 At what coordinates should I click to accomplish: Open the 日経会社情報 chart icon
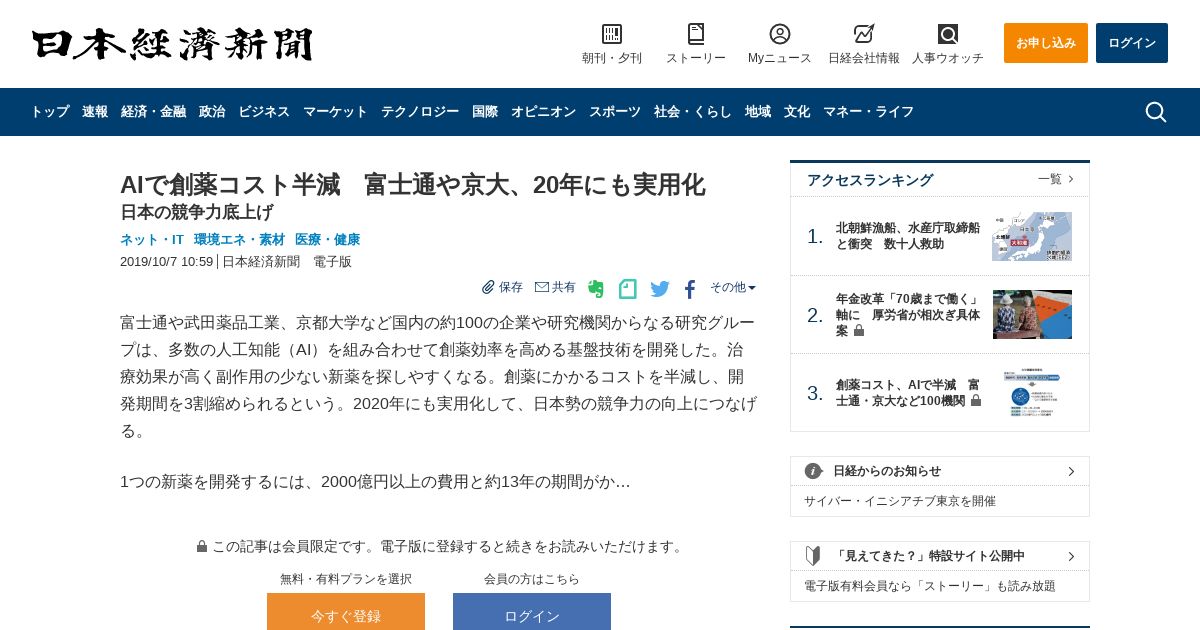(x=864, y=34)
